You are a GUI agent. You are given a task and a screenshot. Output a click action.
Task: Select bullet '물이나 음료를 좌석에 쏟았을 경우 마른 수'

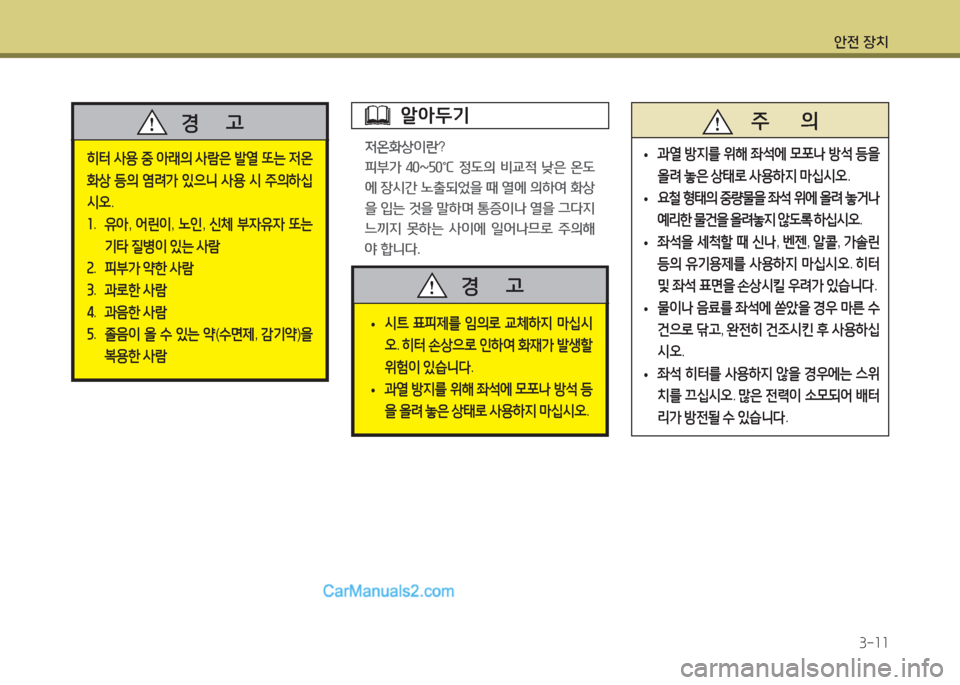[x=762, y=308]
